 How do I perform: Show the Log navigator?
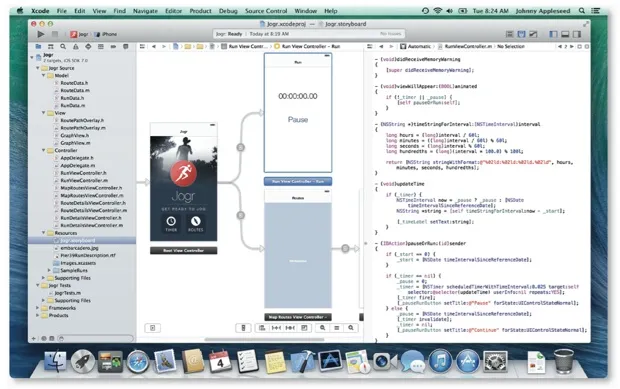coord(126,47)
